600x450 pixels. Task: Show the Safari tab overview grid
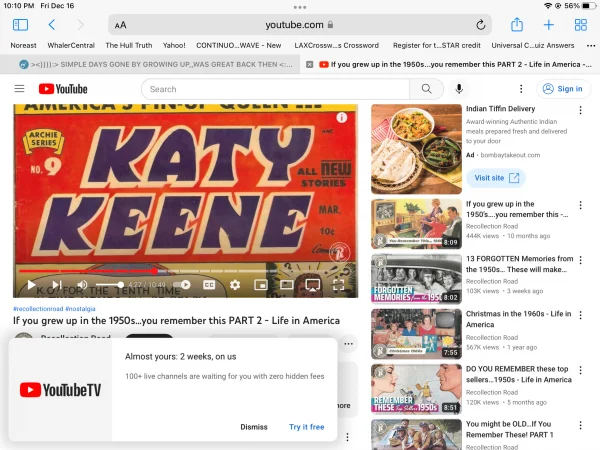pos(580,25)
